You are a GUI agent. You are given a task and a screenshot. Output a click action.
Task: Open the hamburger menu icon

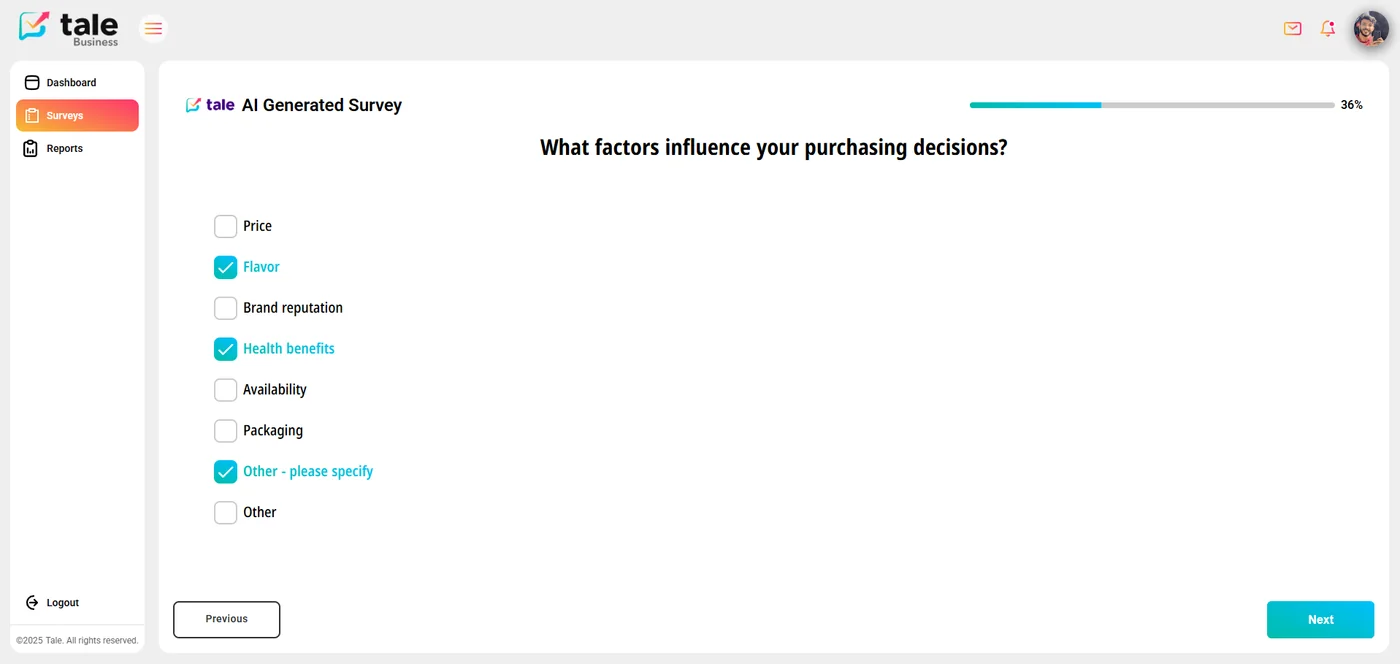(153, 28)
